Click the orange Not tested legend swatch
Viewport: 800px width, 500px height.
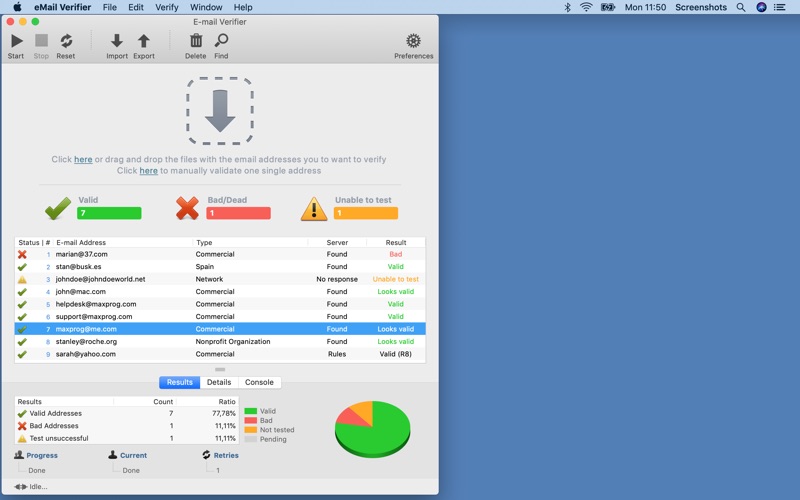tap(251, 430)
